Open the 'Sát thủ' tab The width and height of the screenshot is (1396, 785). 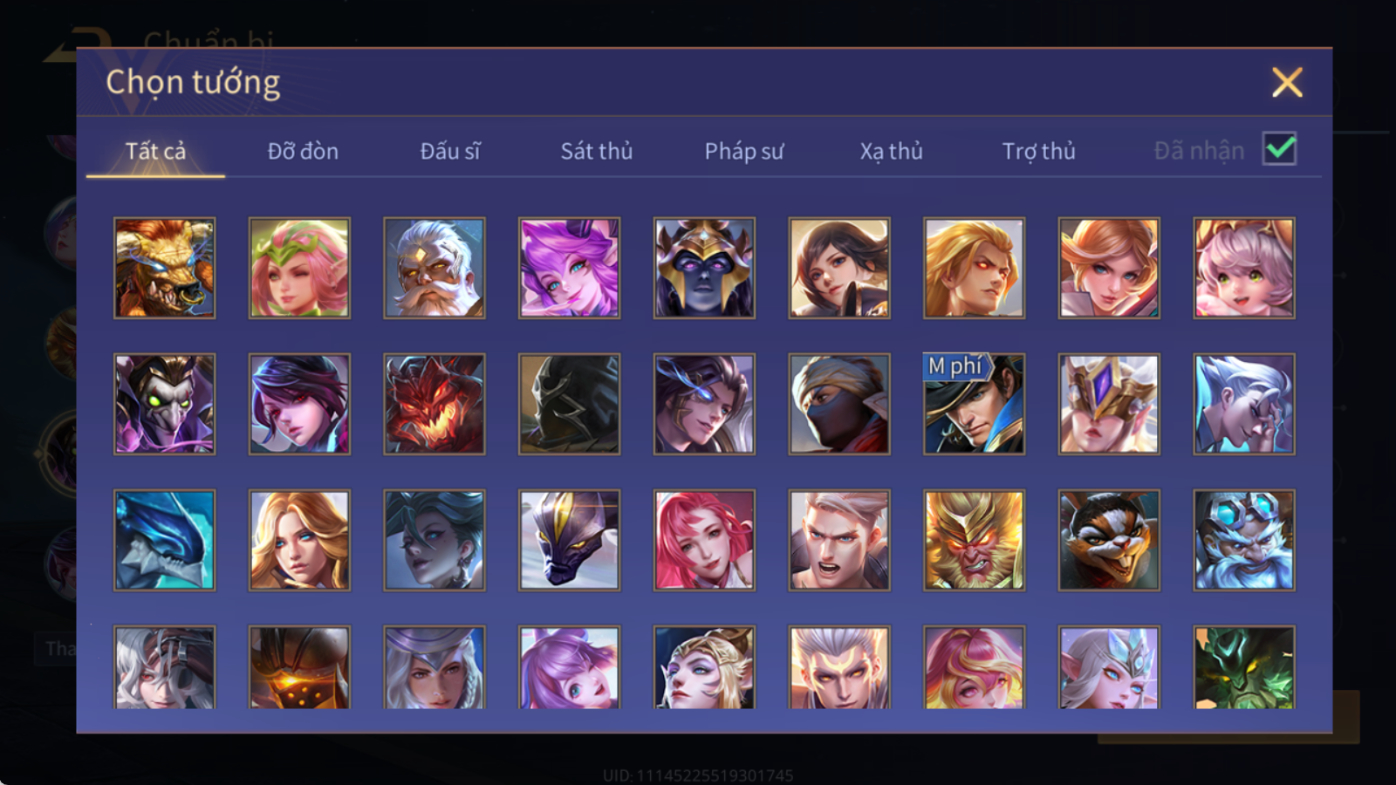coord(597,151)
